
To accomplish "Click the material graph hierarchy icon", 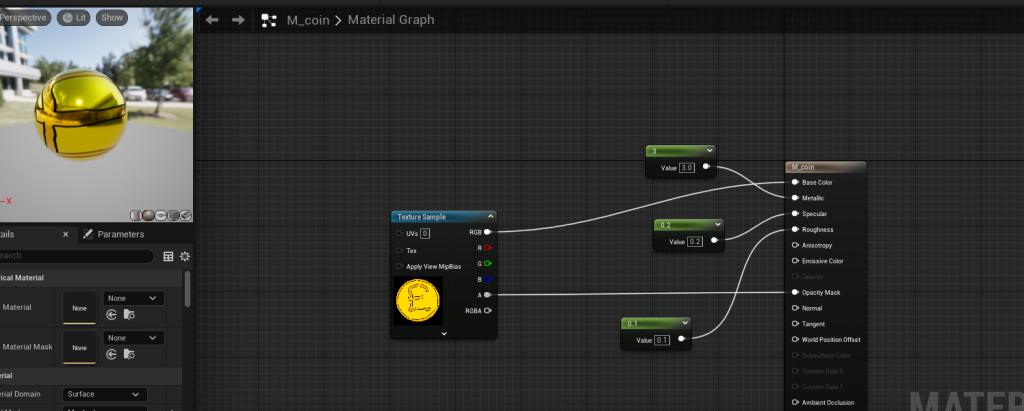I will pyautogui.click(x=268, y=20).
